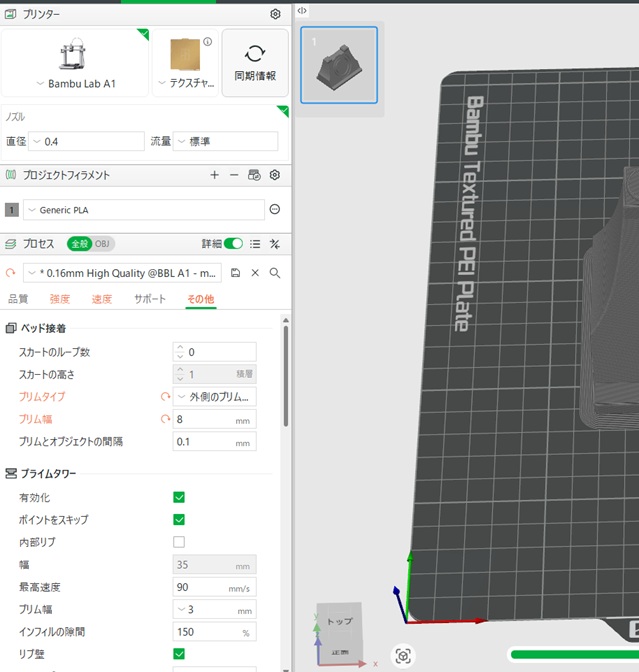The image size is (639, 672).
Task: Open the Bambu Lab A1 printer dropdown
Action: 75,84
